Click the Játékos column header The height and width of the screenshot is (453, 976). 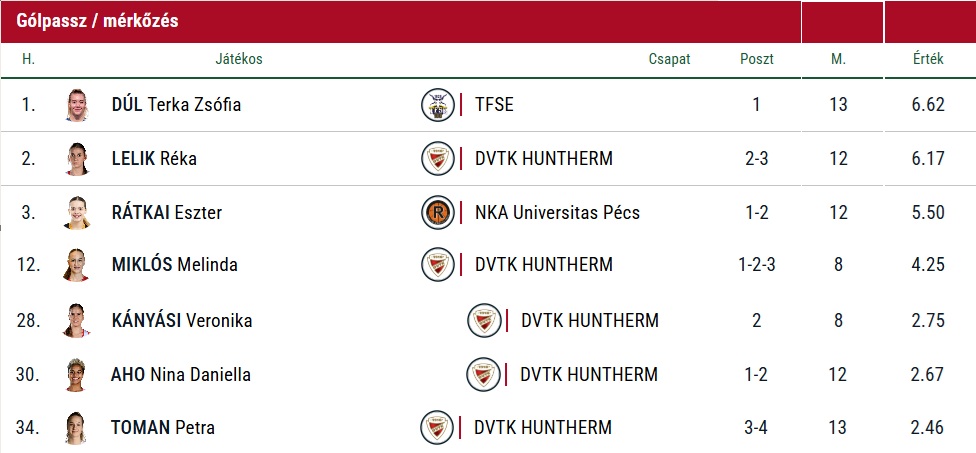tap(239, 59)
